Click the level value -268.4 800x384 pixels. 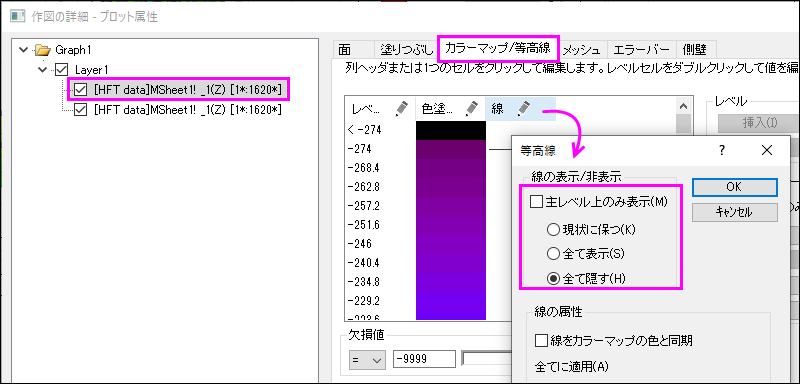[364, 168]
